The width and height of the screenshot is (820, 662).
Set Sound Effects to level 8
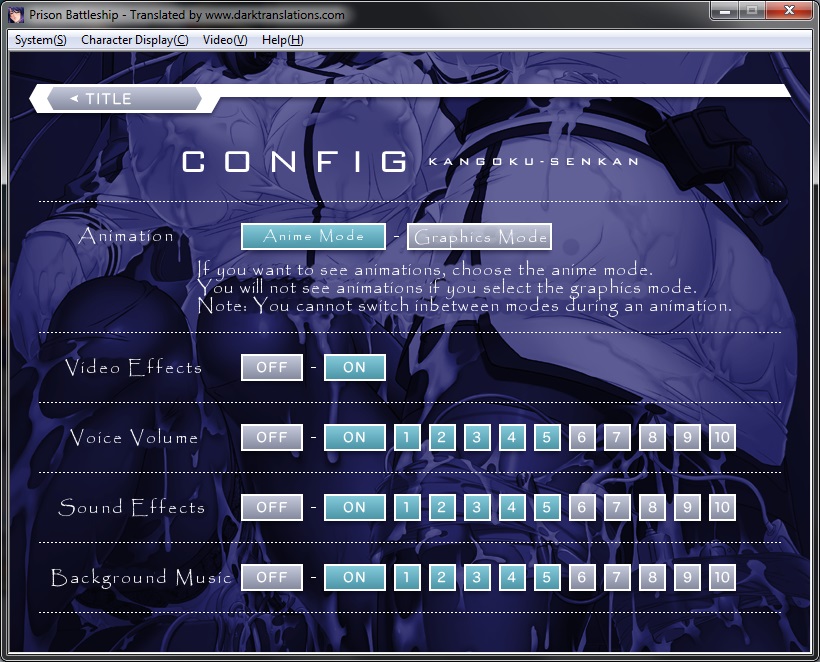point(652,507)
